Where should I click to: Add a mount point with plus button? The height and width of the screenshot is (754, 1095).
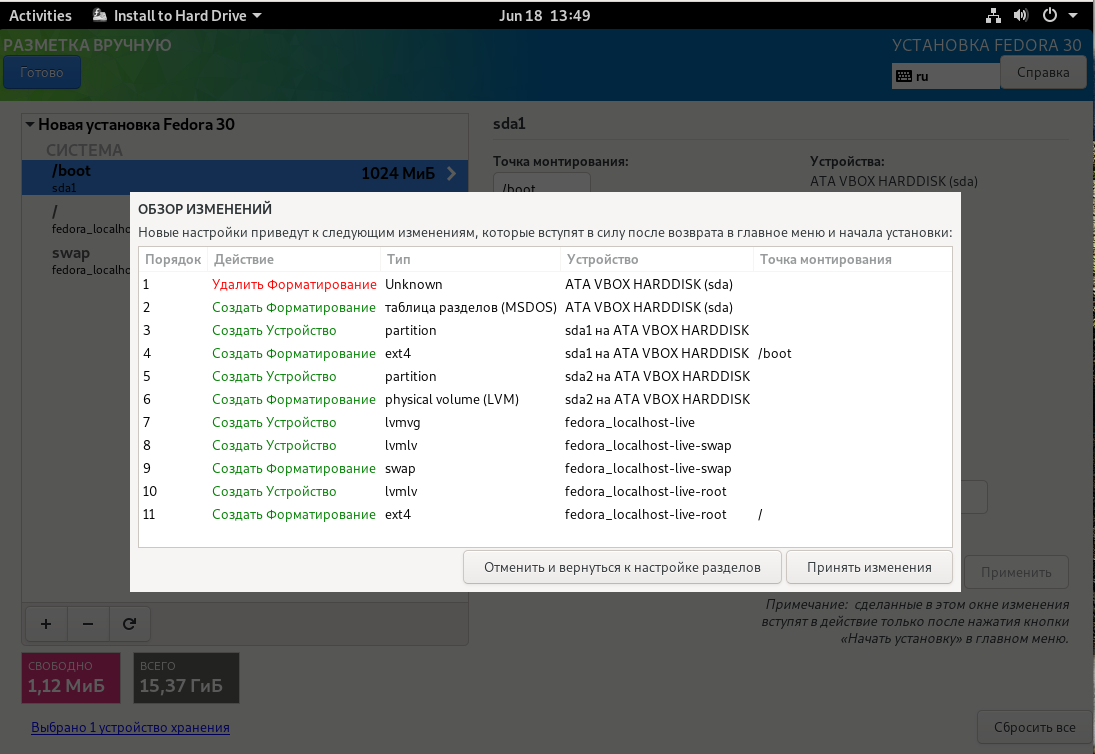pos(46,623)
